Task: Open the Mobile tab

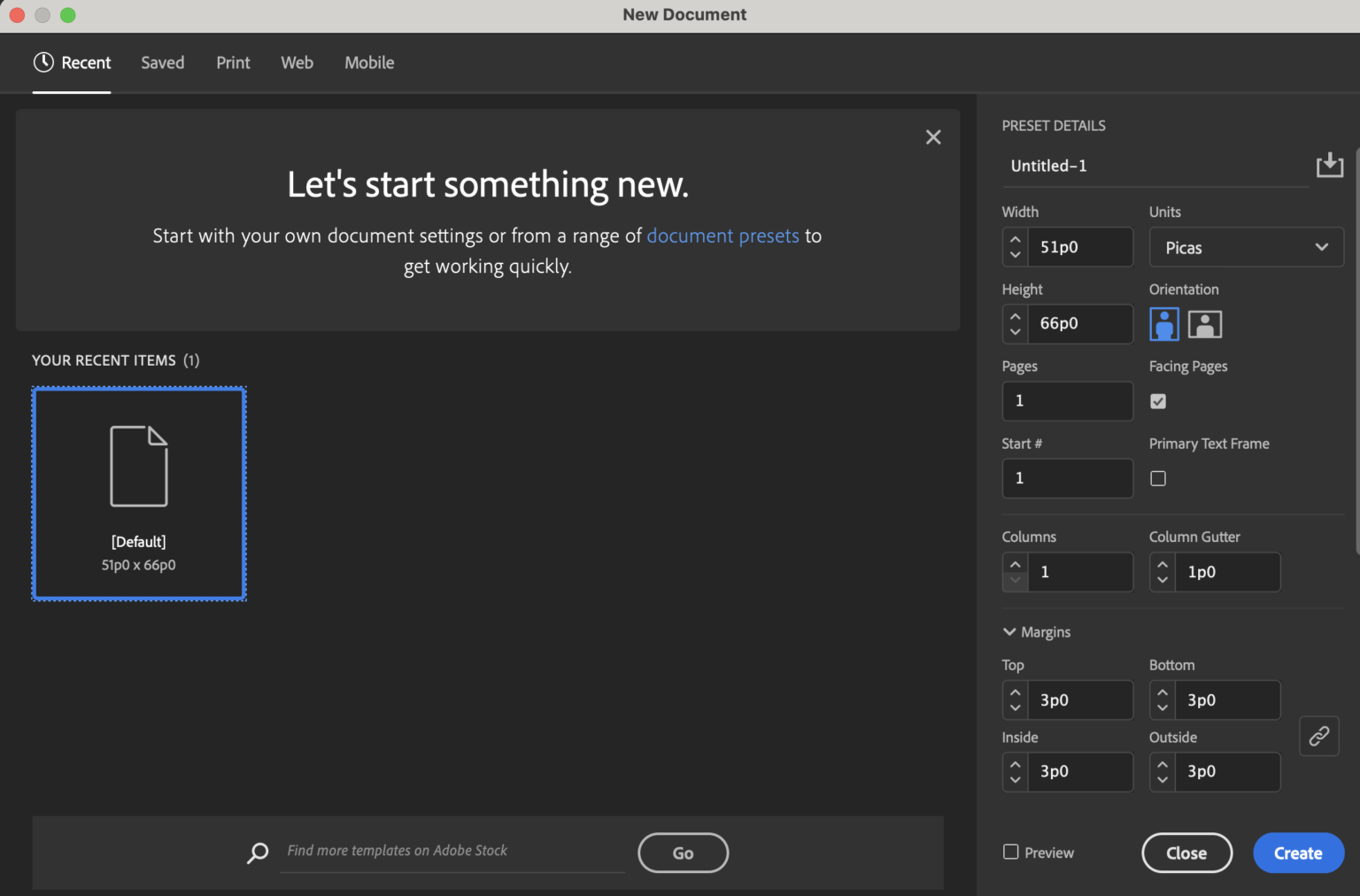Action: click(x=368, y=62)
